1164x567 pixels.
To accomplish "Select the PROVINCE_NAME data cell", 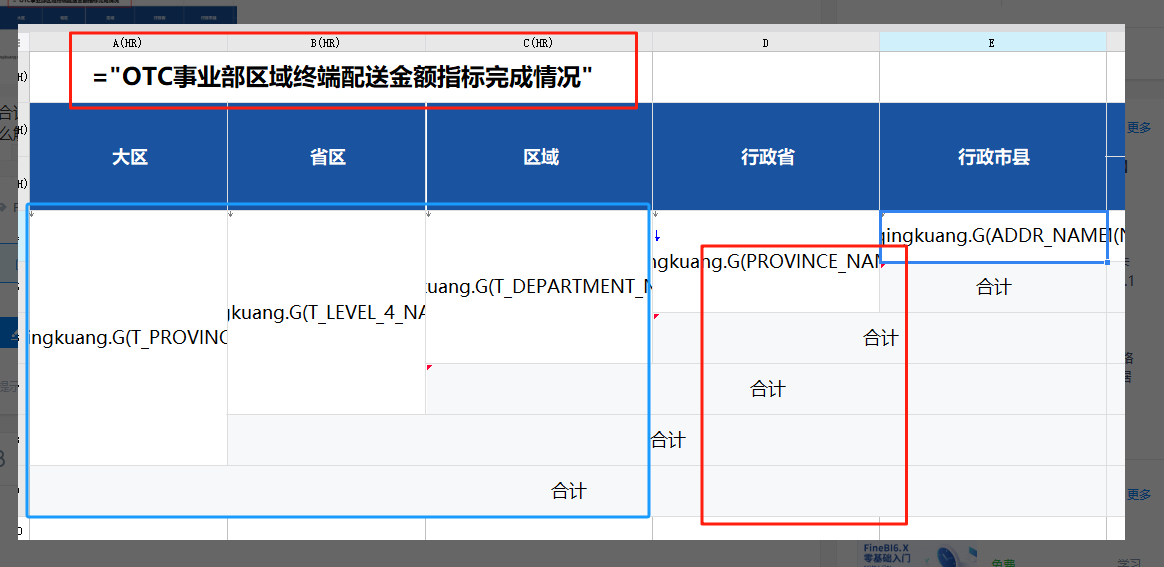I will [766, 261].
